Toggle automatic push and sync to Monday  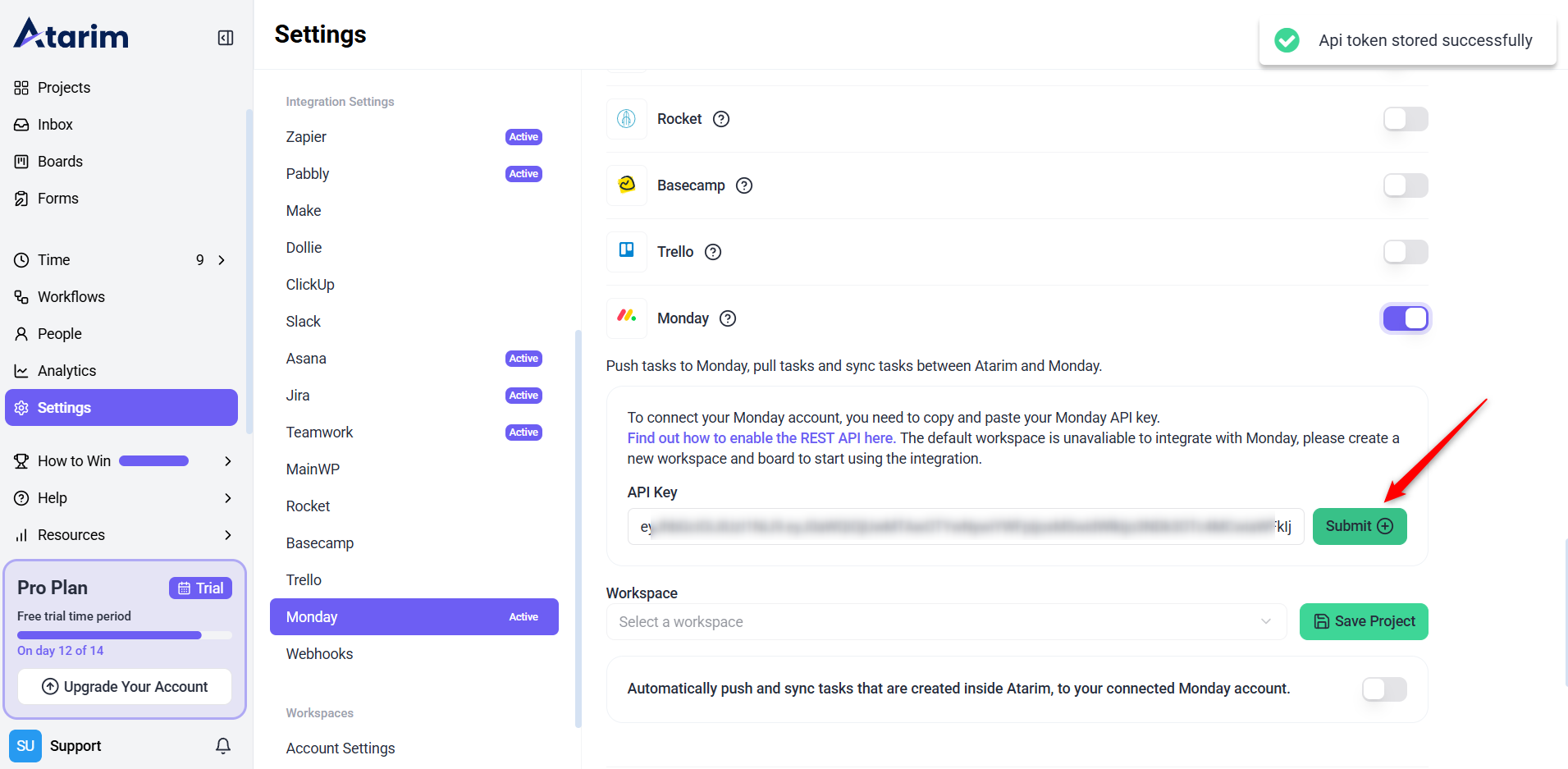[1384, 689]
